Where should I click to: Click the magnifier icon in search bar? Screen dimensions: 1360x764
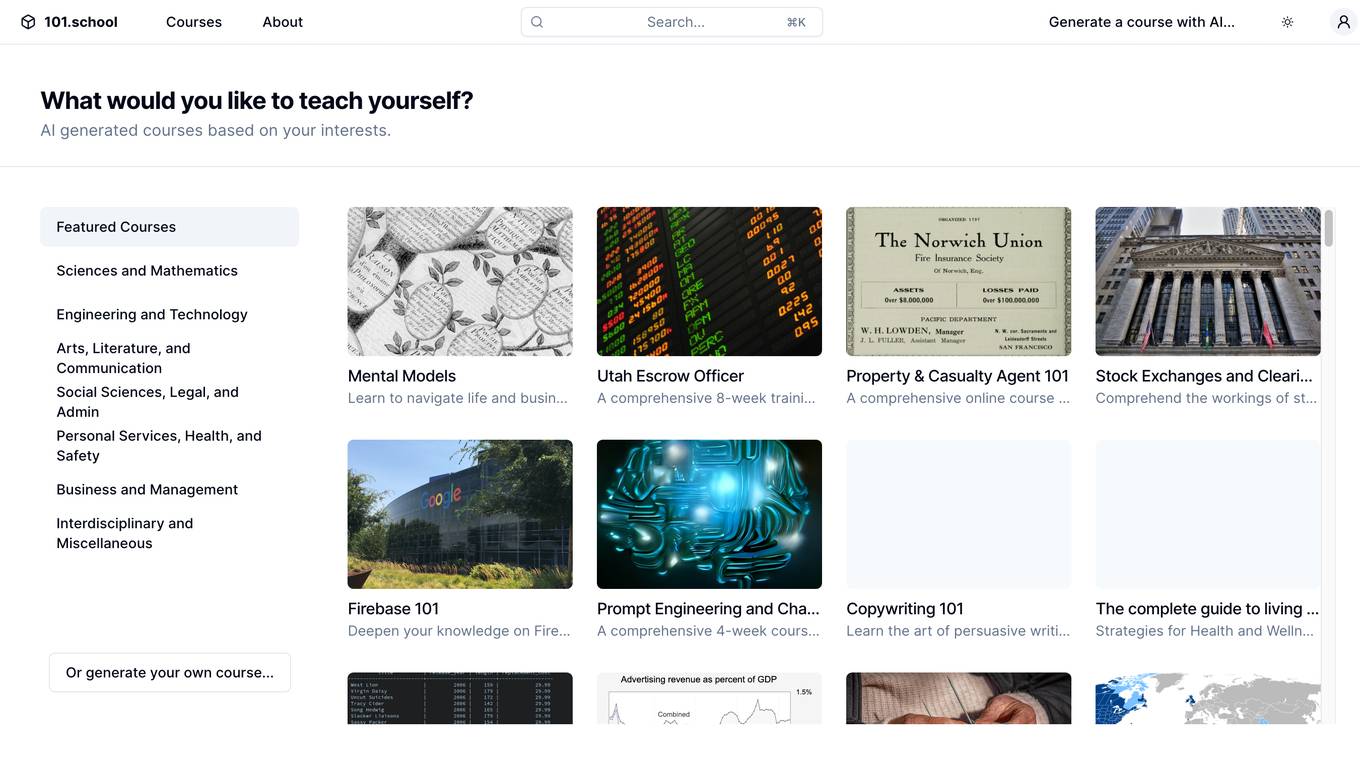537,22
